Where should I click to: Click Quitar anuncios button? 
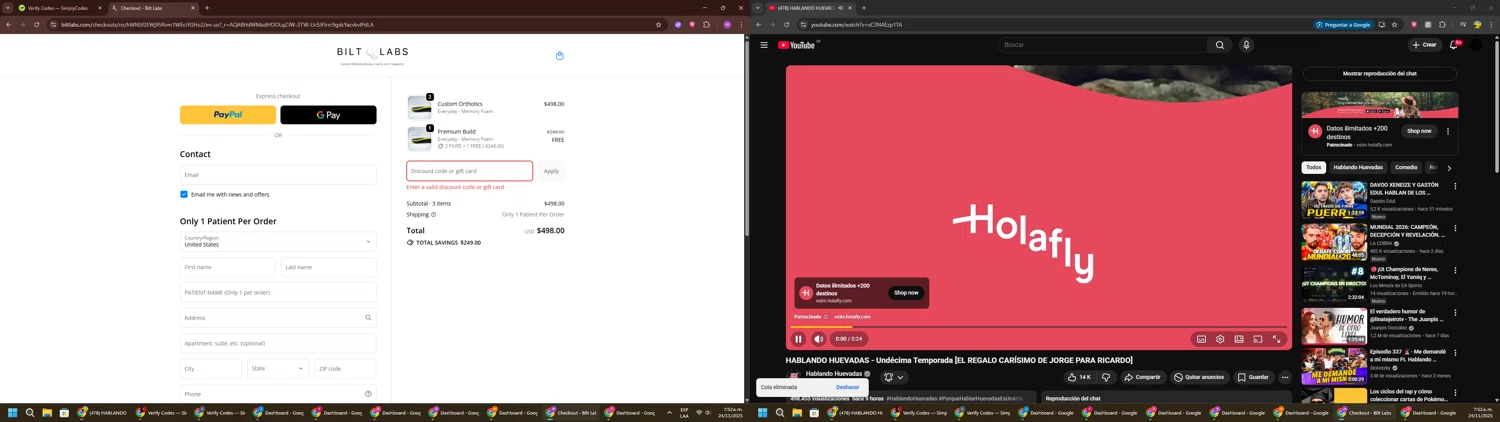pos(1198,377)
